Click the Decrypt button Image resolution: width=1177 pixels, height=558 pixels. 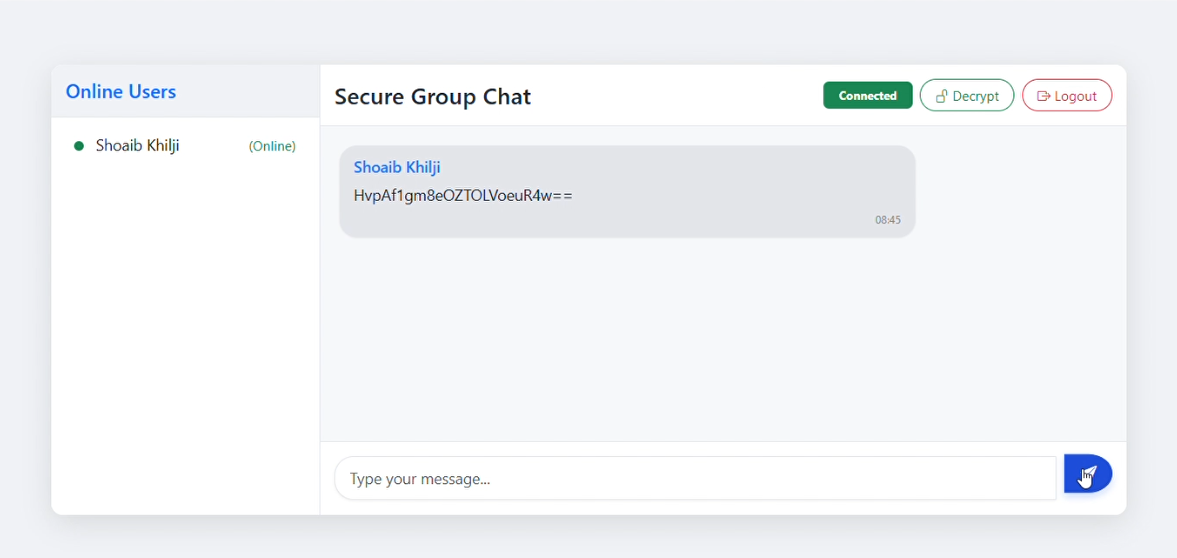967,95
